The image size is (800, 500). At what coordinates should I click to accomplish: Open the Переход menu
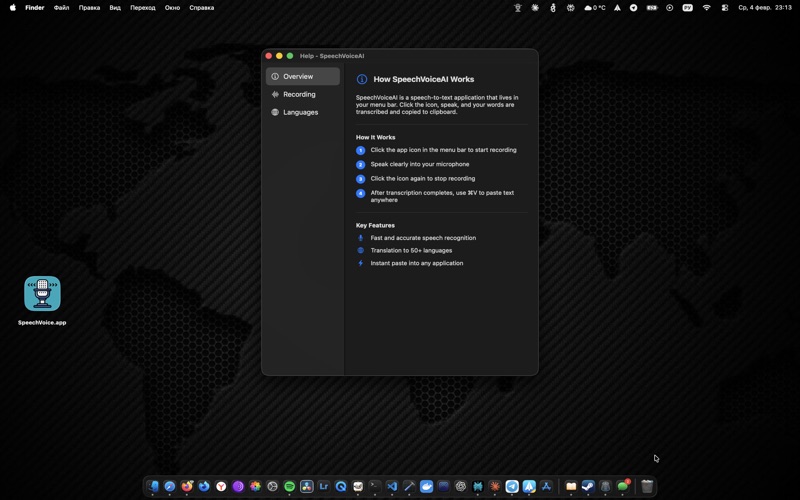143,8
